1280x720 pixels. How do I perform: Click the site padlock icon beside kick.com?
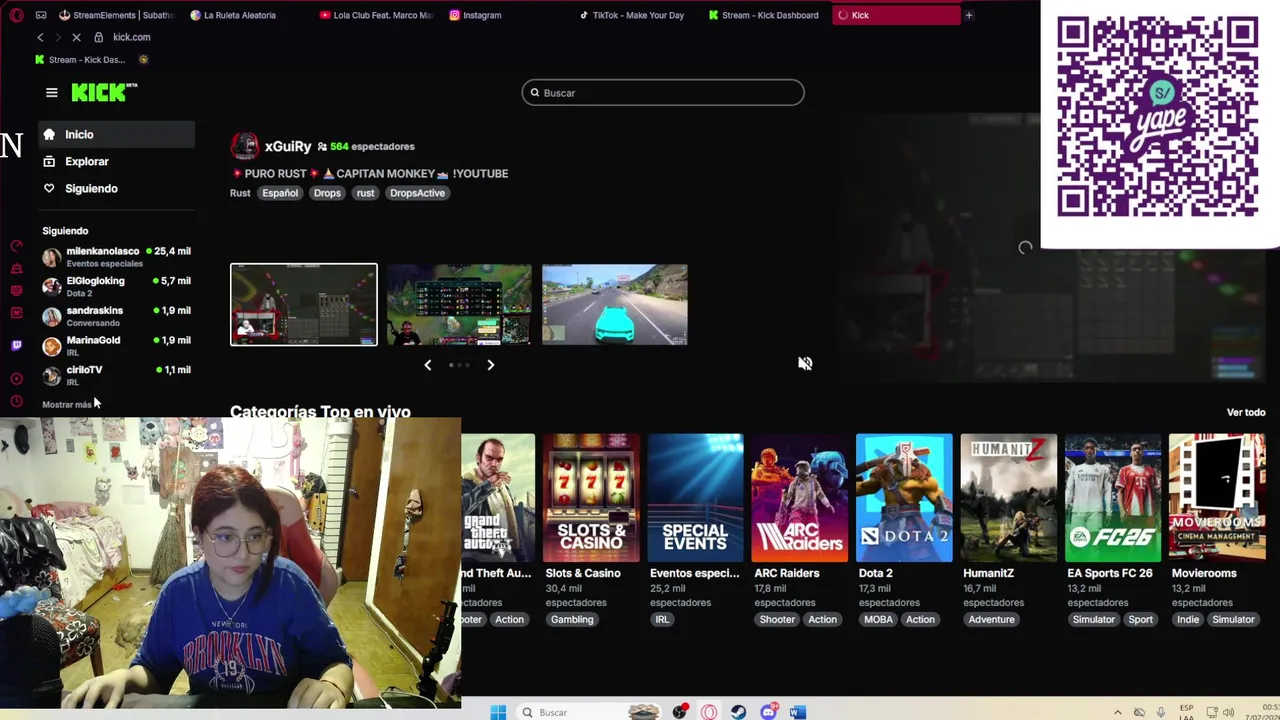click(98, 37)
